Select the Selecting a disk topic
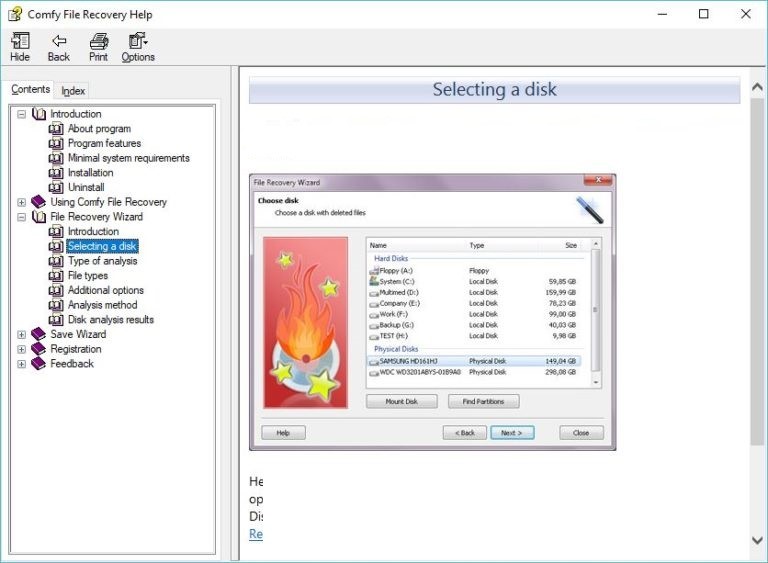Image resolution: width=768 pixels, height=563 pixels. [102, 246]
